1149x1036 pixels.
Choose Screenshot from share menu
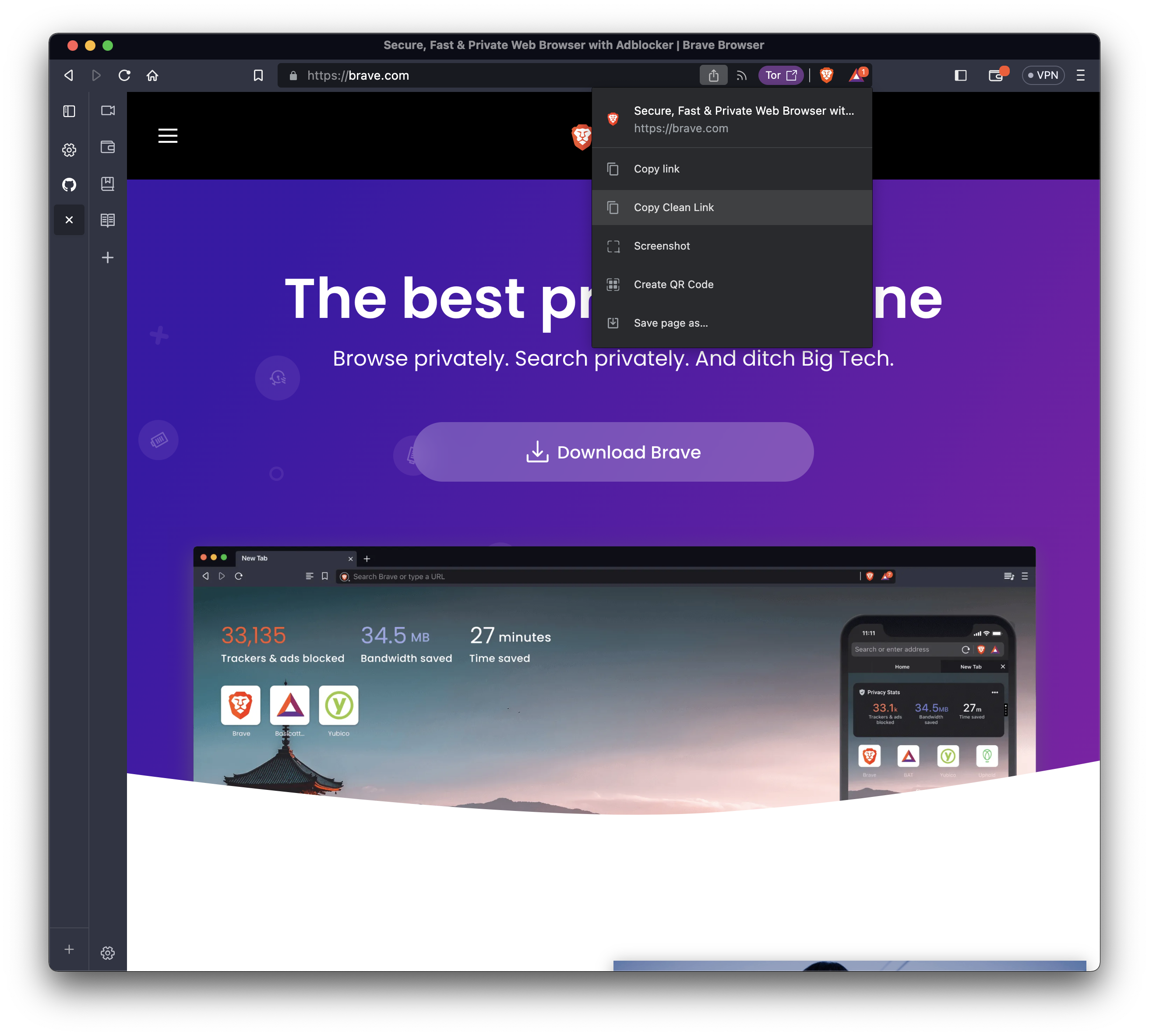point(732,246)
